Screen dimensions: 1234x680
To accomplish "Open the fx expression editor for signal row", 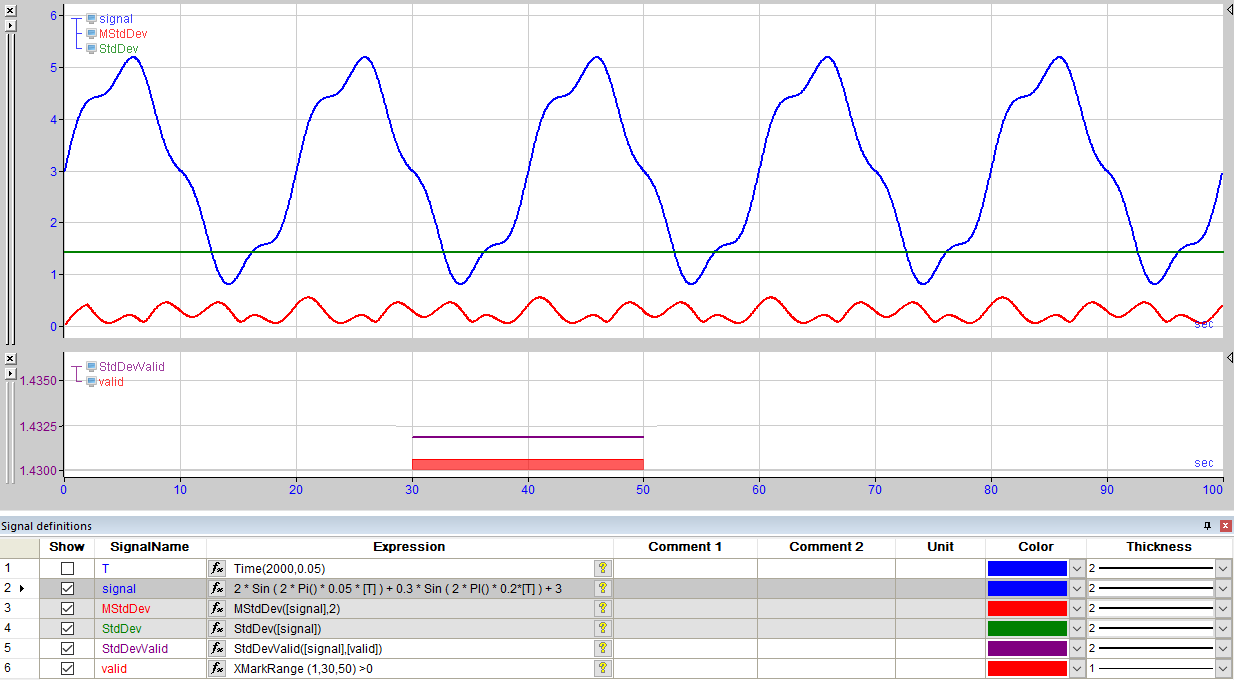I will point(217,588).
